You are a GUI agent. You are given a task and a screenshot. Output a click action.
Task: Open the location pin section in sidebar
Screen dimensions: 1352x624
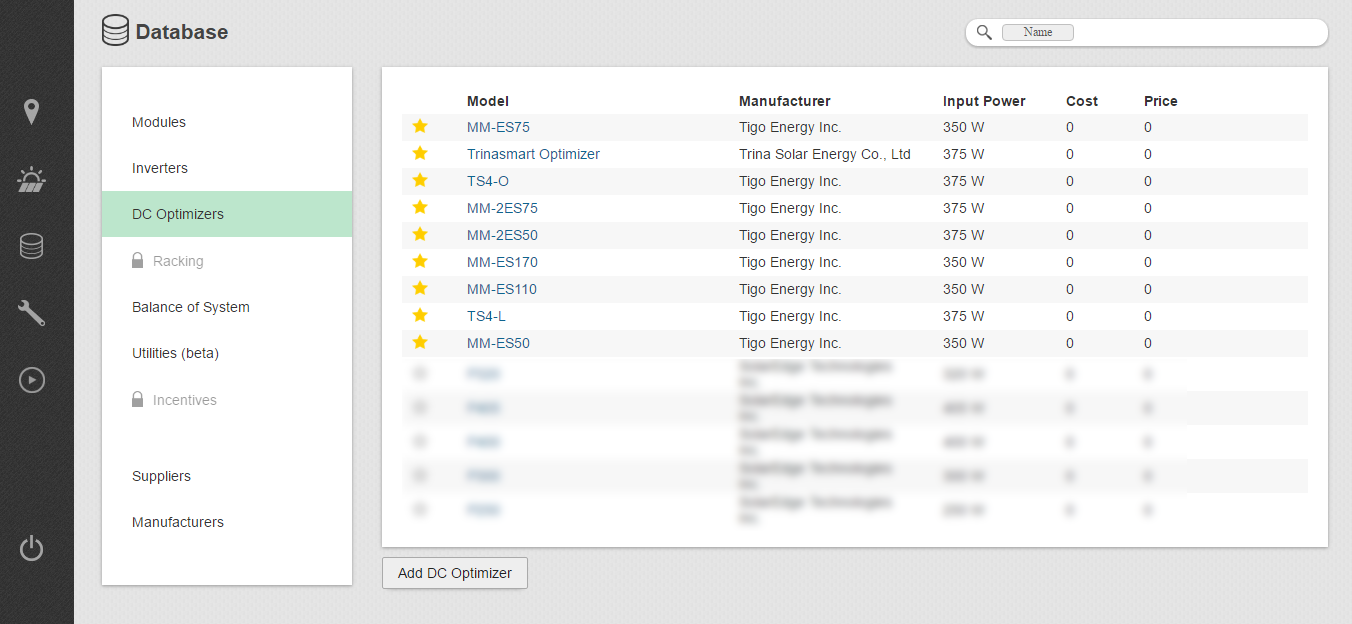[x=32, y=112]
